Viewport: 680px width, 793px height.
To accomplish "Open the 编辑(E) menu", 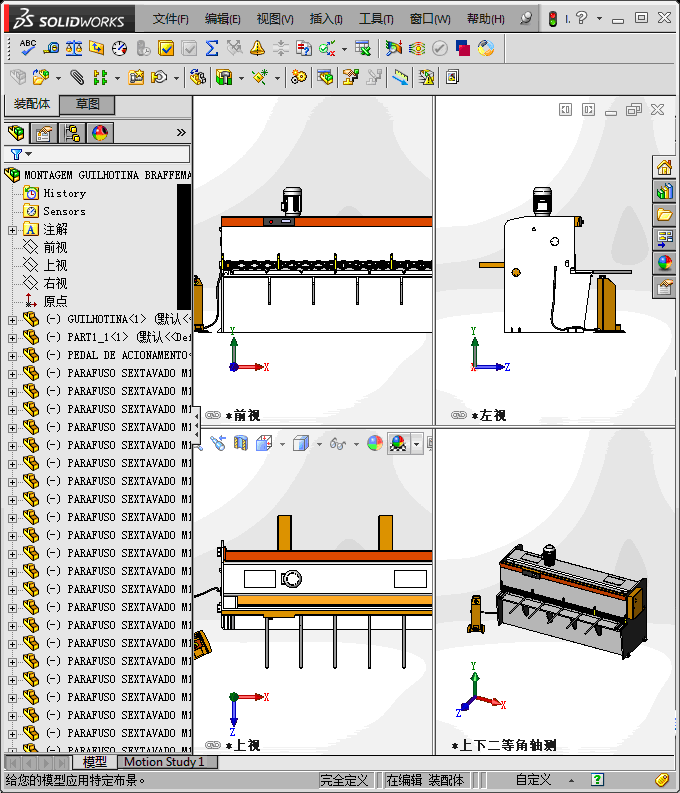I will tap(222, 19).
